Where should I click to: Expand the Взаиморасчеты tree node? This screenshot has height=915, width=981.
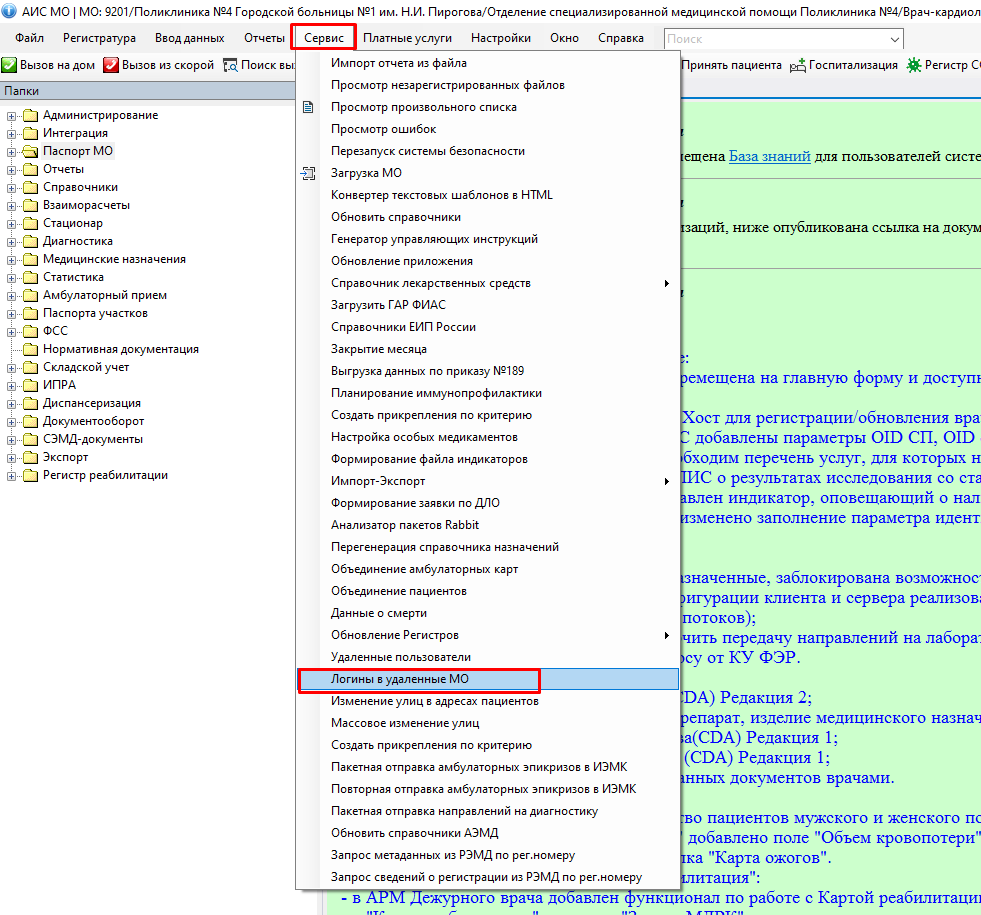point(11,206)
